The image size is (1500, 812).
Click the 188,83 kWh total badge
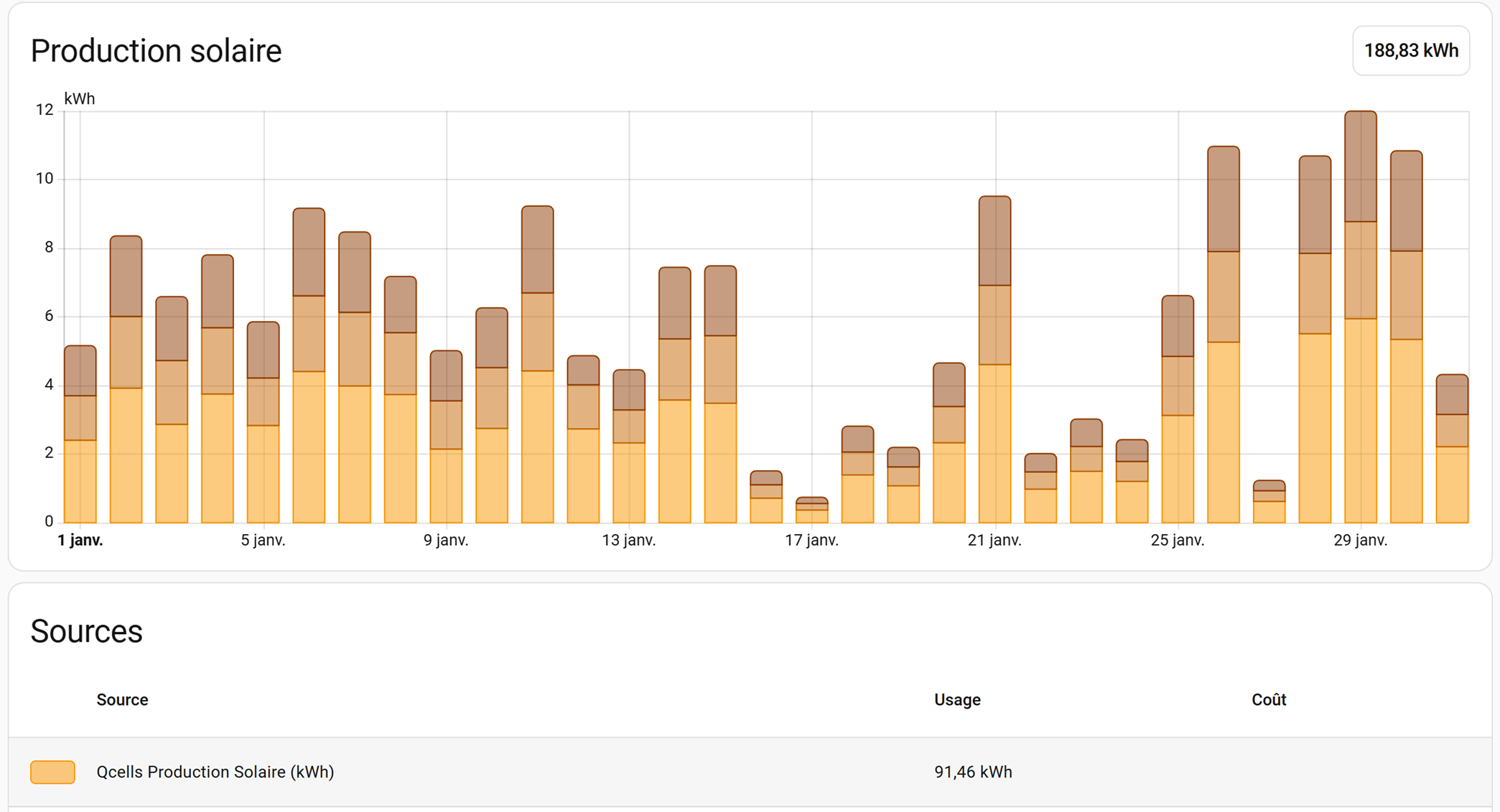coord(1410,51)
